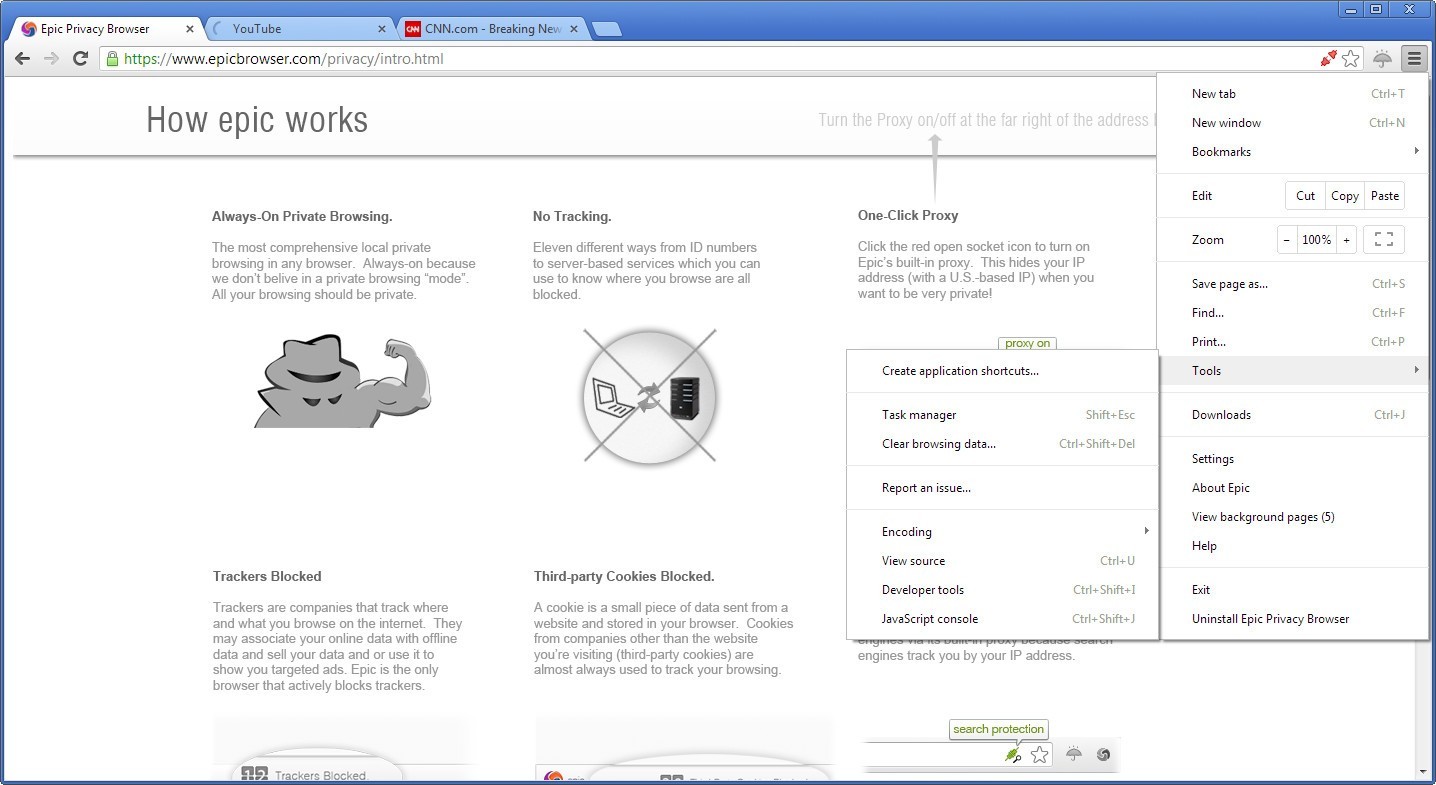
Task: Select Task manager from Tools menu
Action: pos(918,414)
